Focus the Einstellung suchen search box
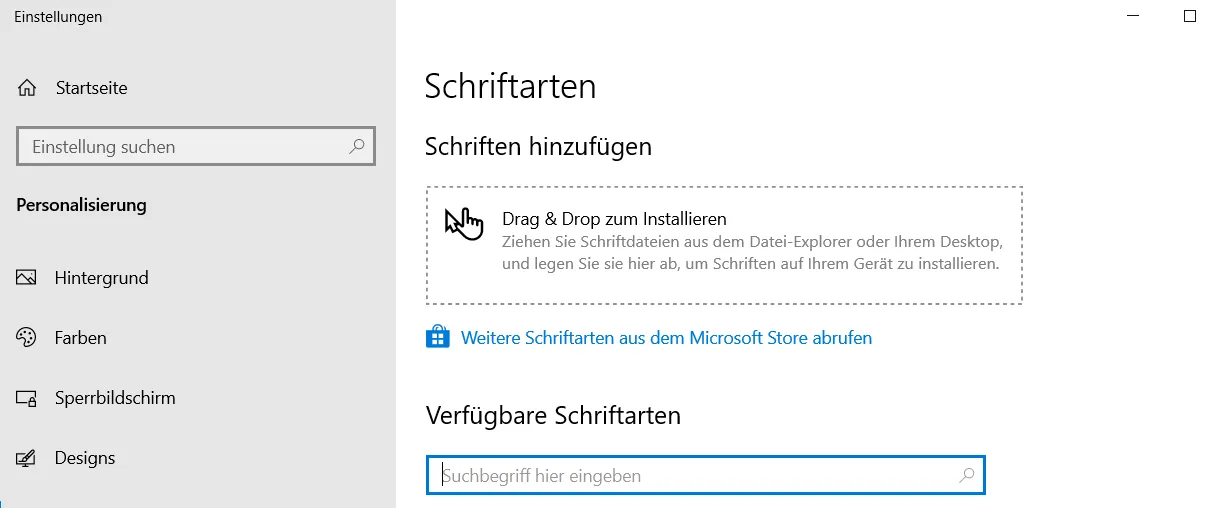 180,147
